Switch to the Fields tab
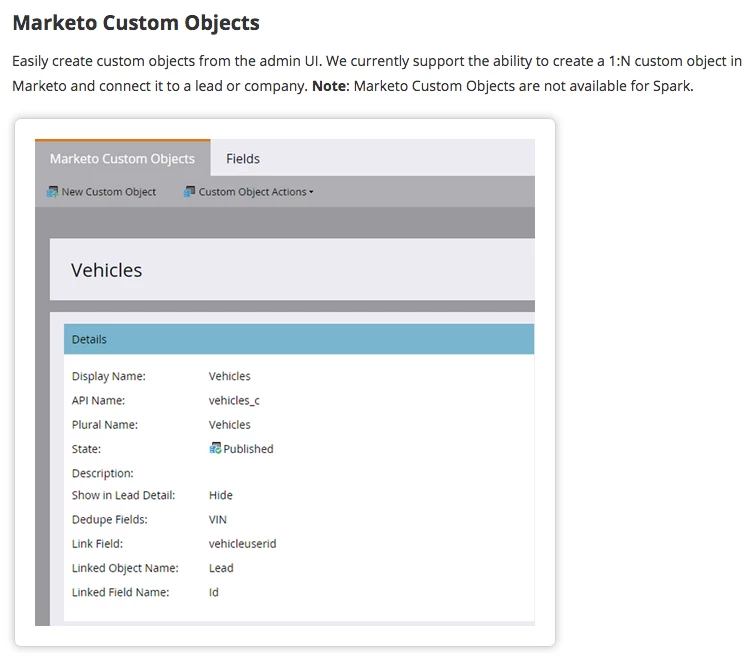Viewport: 756px width, 666px height. (x=243, y=159)
